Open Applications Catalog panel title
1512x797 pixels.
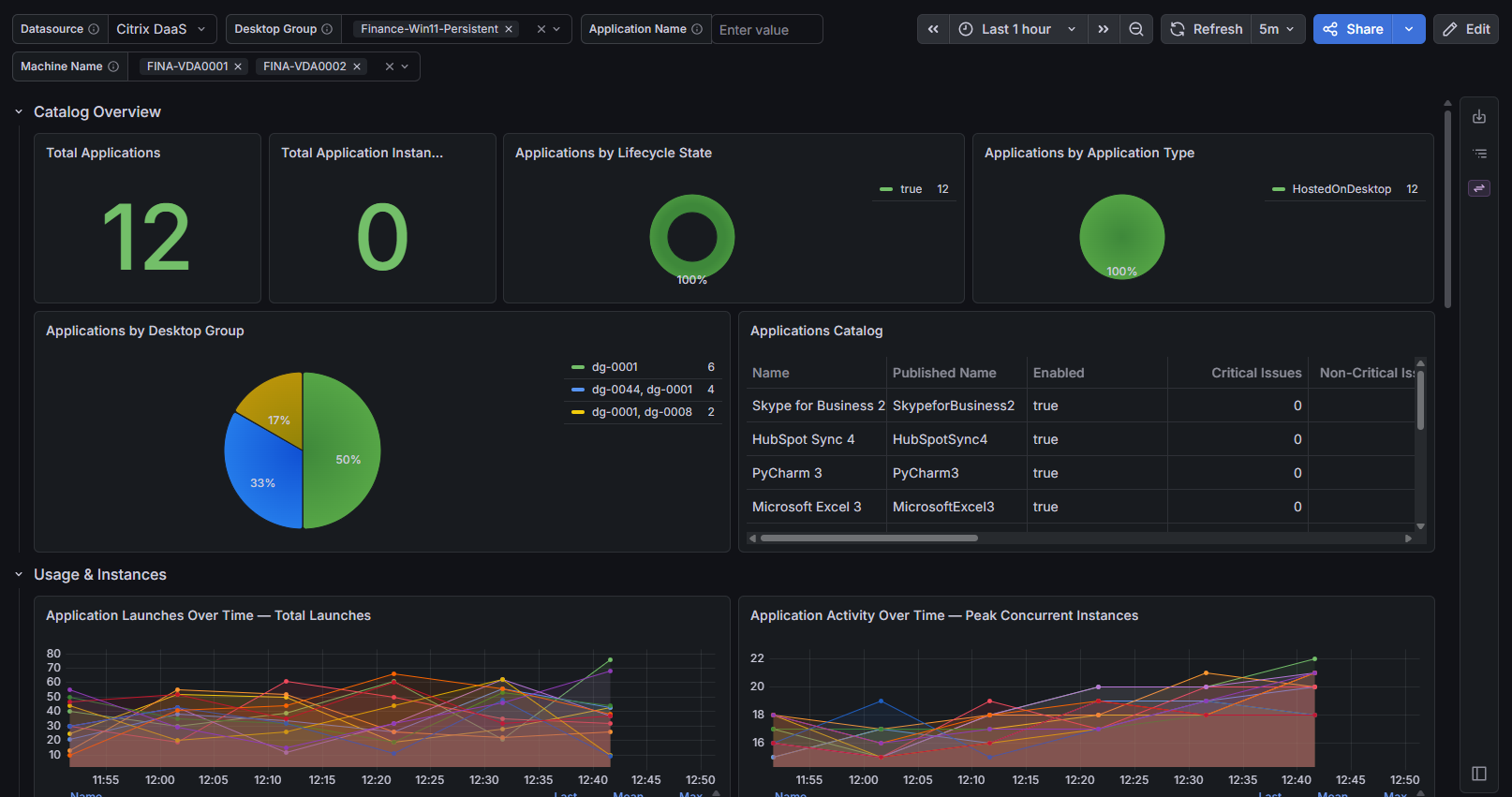(817, 331)
